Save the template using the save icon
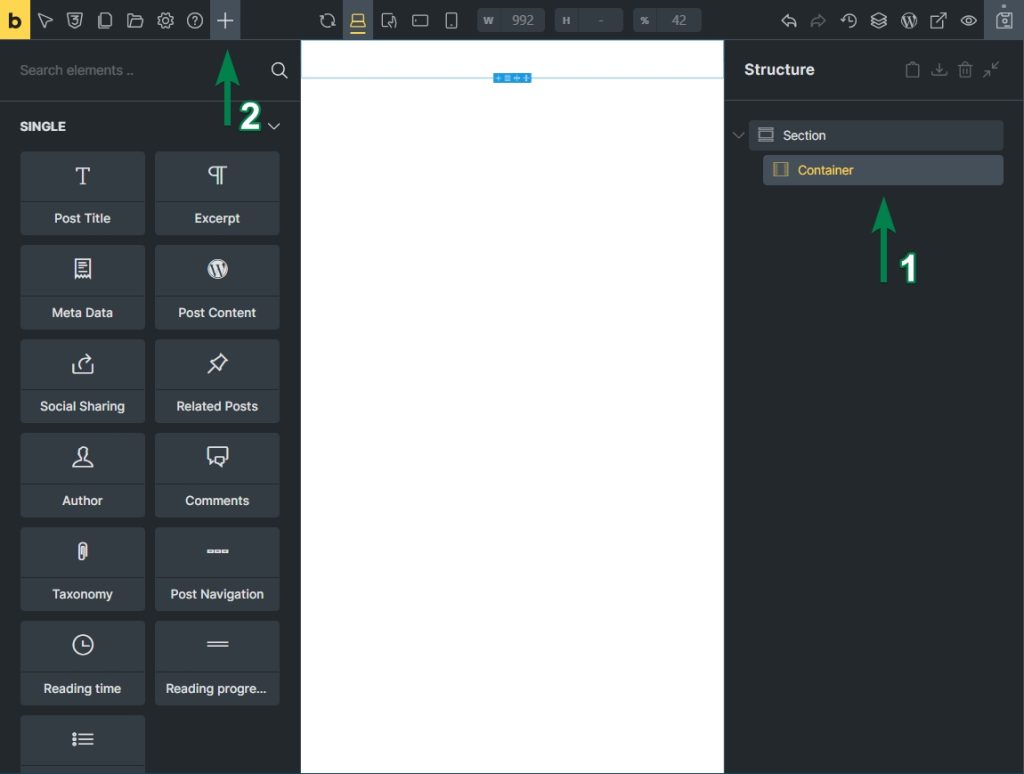The width and height of the screenshot is (1024, 774). (x=1004, y=20)
